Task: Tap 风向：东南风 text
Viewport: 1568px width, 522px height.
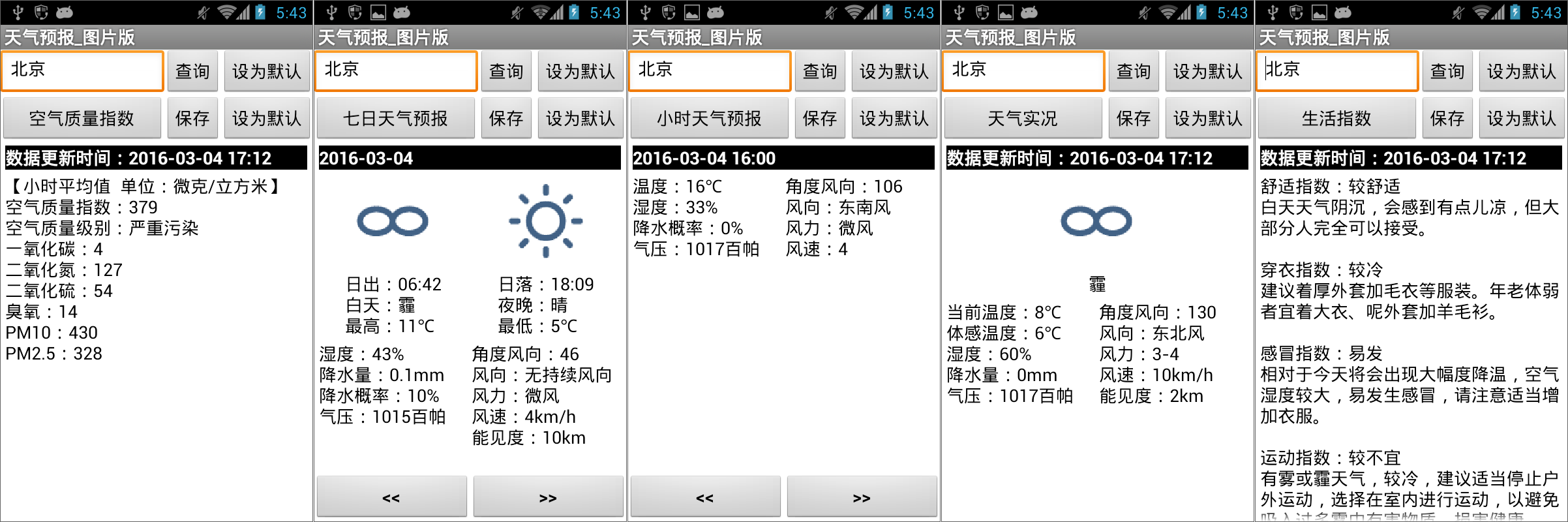Action: (x=838, y=207)
